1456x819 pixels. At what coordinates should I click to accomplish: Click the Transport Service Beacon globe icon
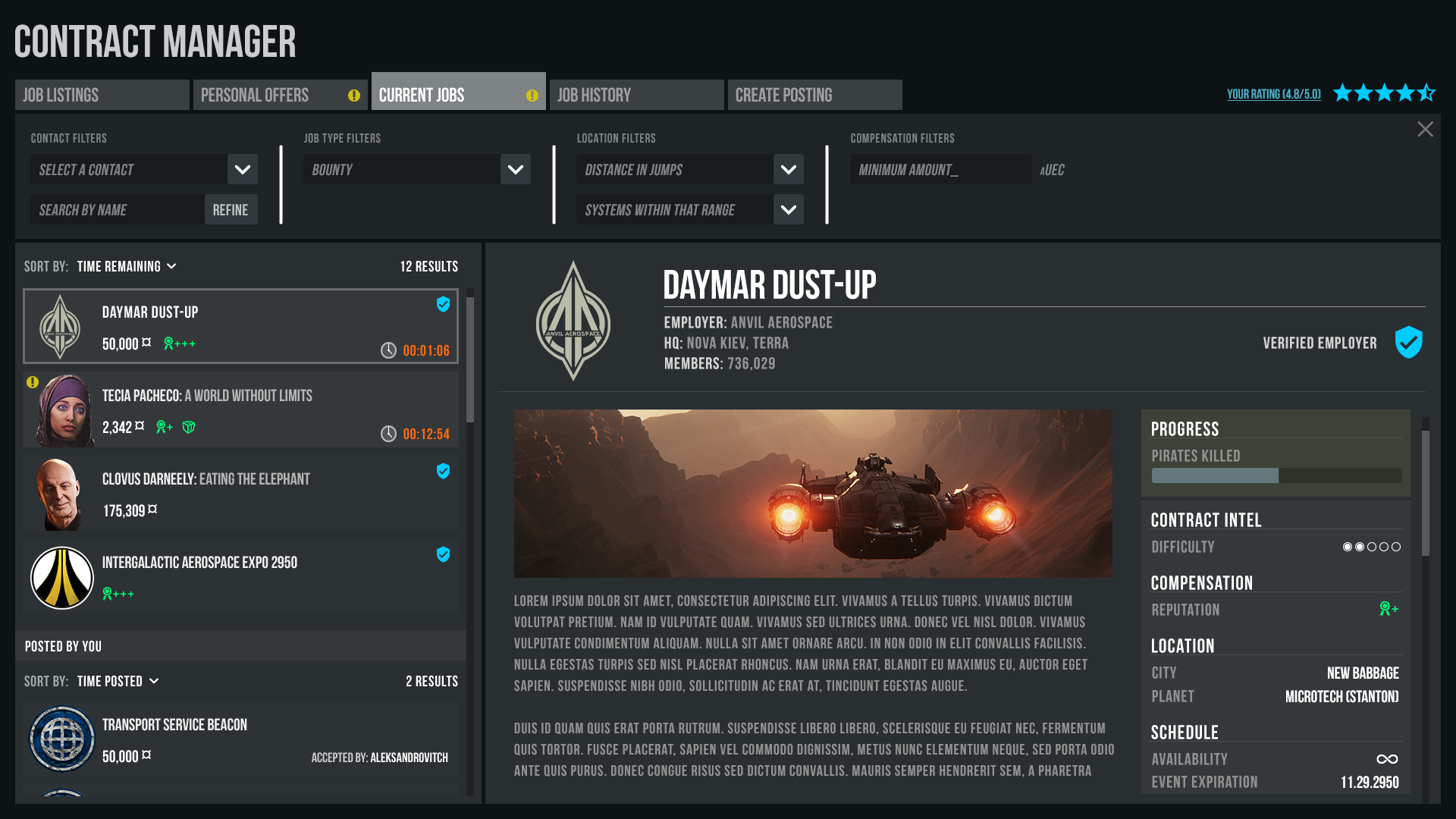62,739
